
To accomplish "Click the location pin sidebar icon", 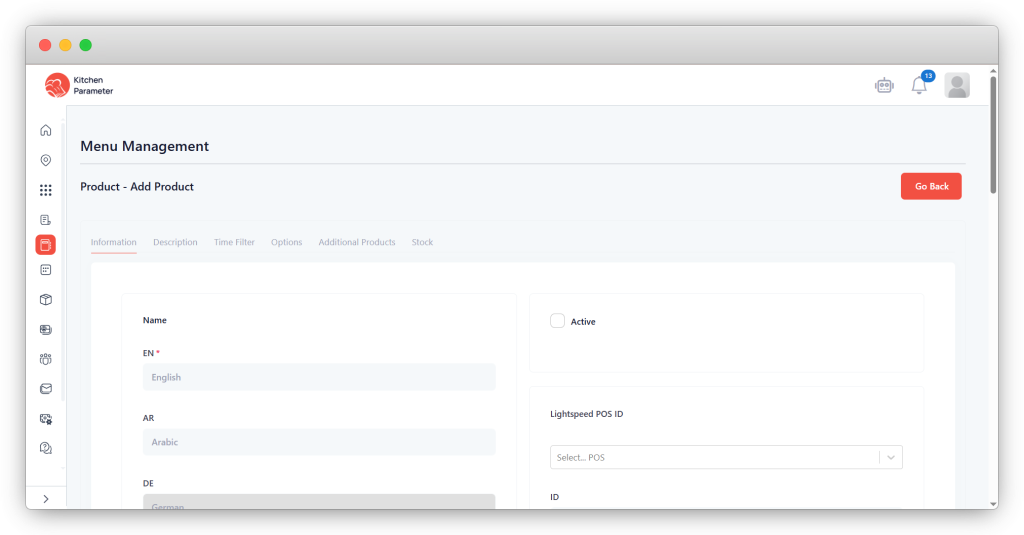I will click(x=46, y=160).
